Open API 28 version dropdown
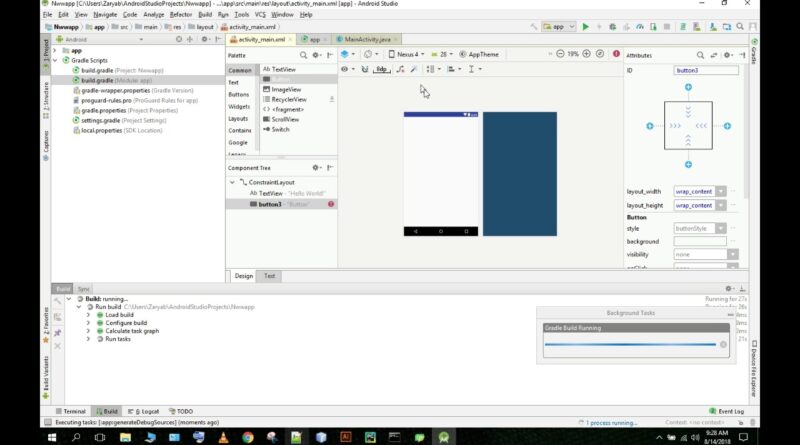 (442, 54)
